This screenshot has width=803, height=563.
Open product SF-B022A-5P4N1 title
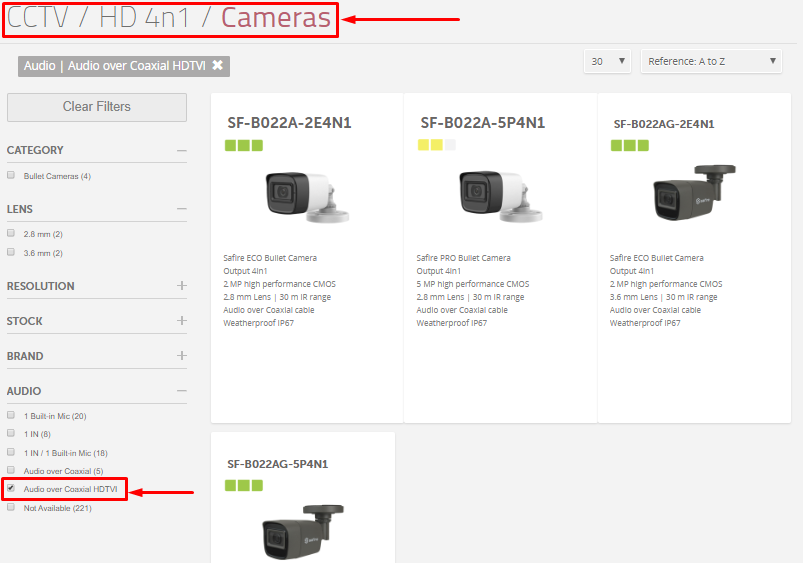482,123
